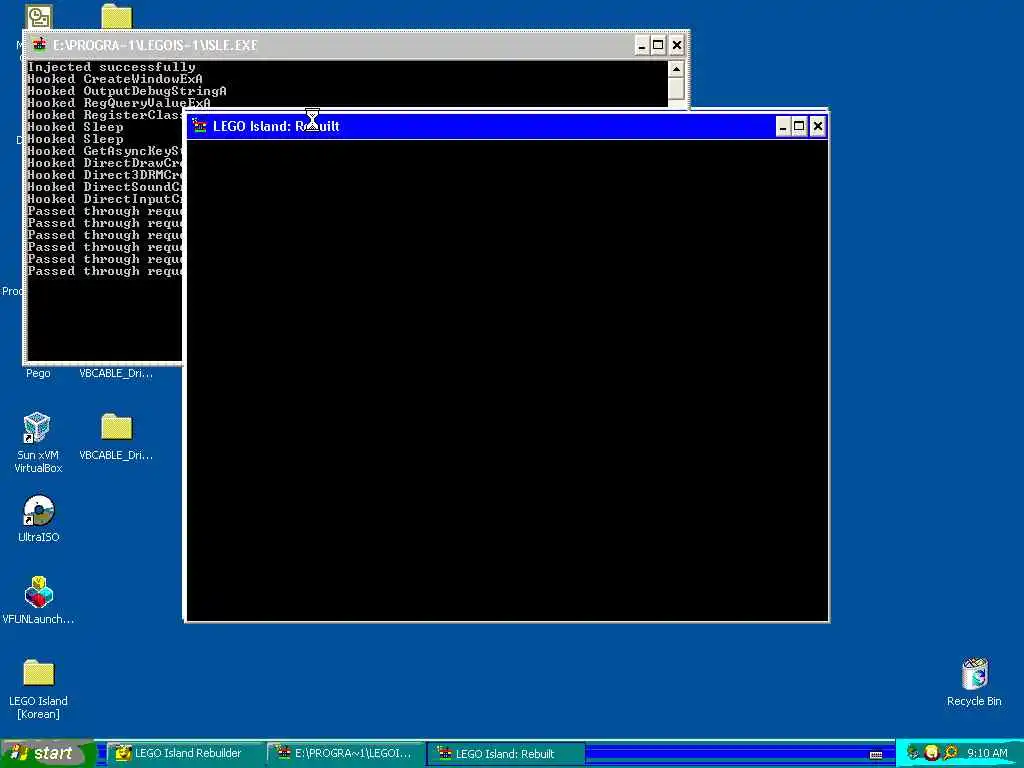The height and width of the screenshot is (768, 1024).
Task: Click the 'Hooked CreateWindowExA' console line
Action: 115,79
